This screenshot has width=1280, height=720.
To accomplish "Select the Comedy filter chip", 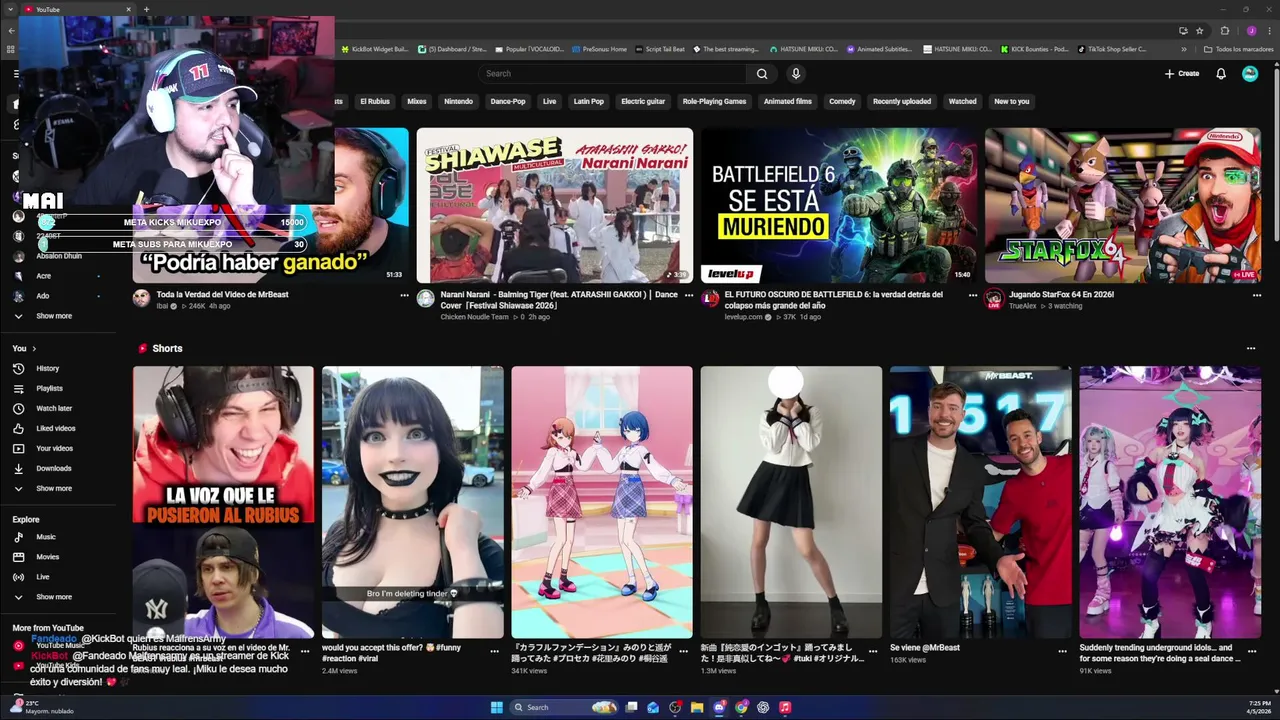I will point(842,101).
